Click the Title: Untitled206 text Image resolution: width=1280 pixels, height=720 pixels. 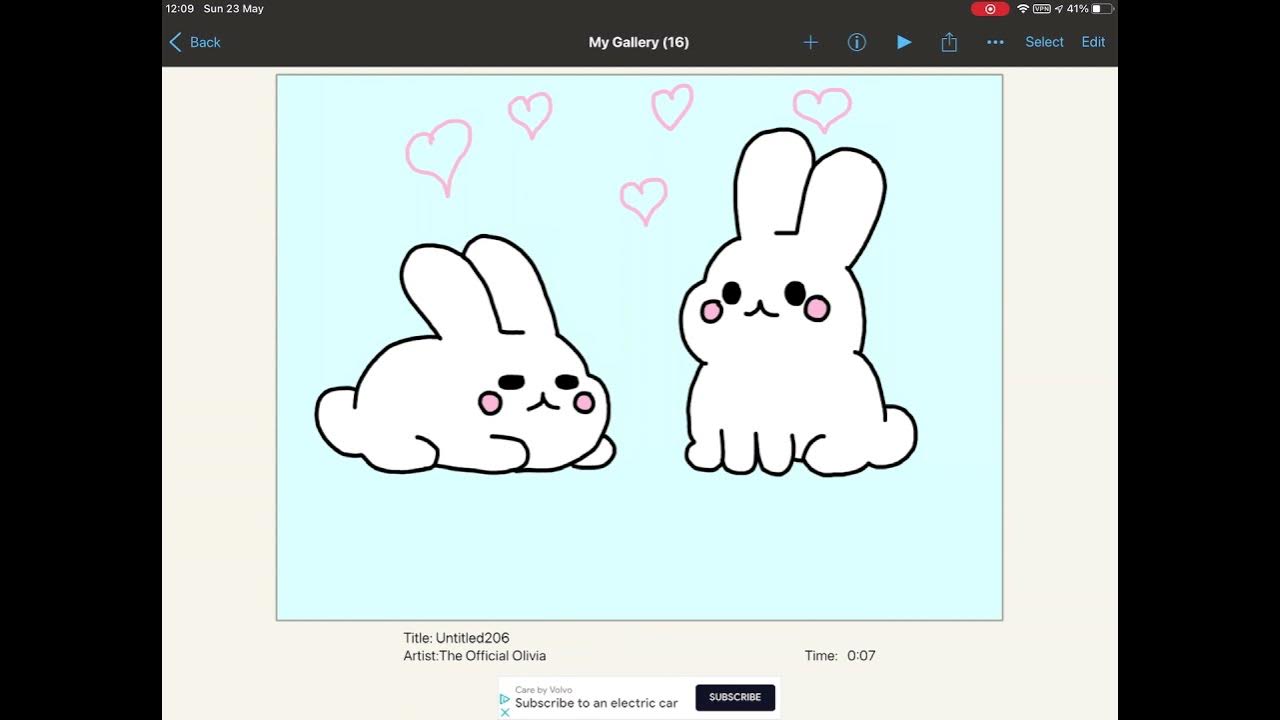pyautogui.click(x=456, y=638)
